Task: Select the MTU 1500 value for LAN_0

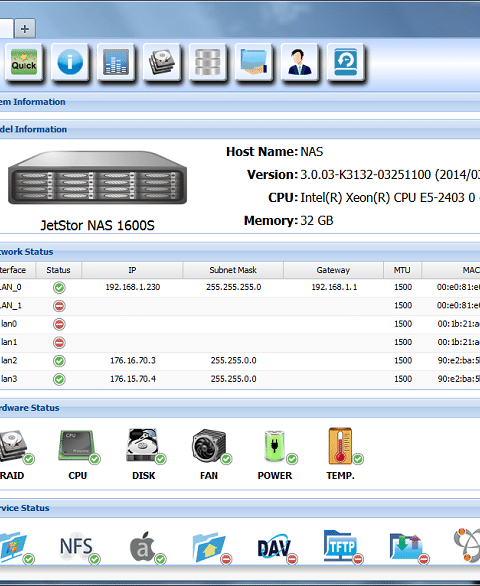Action: click(403, 287)
